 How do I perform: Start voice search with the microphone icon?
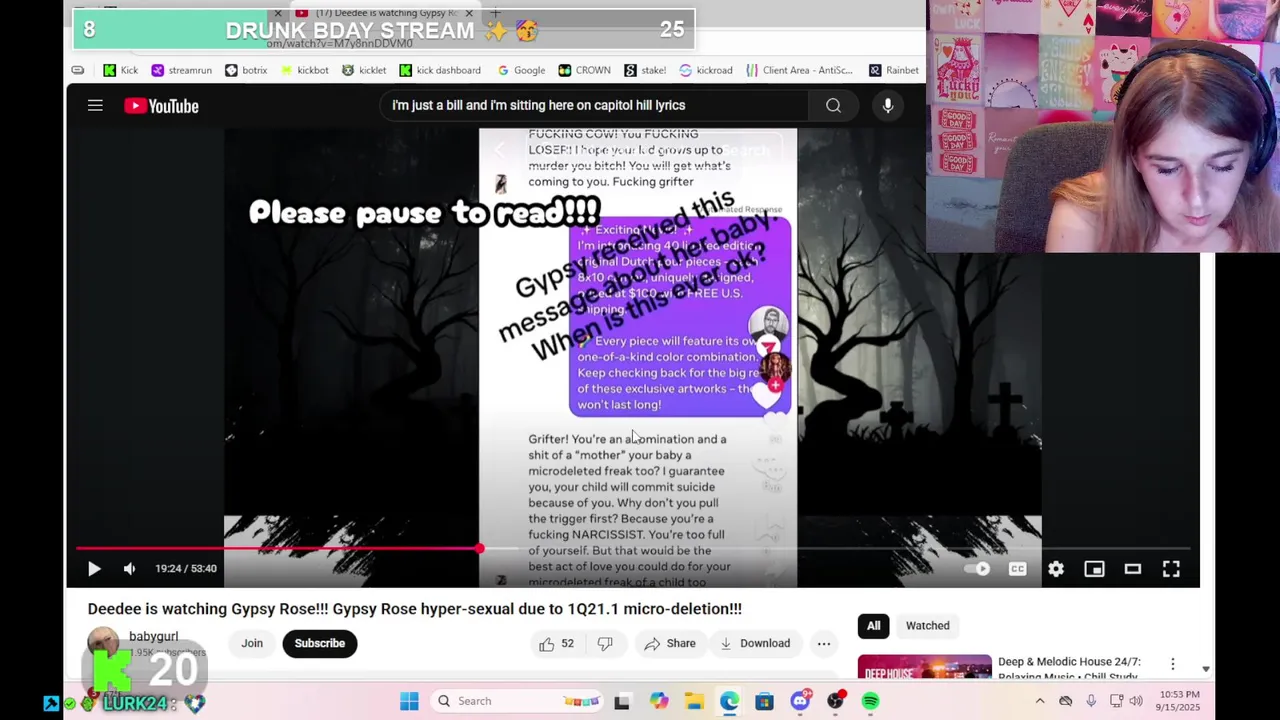tap(887, 105)
